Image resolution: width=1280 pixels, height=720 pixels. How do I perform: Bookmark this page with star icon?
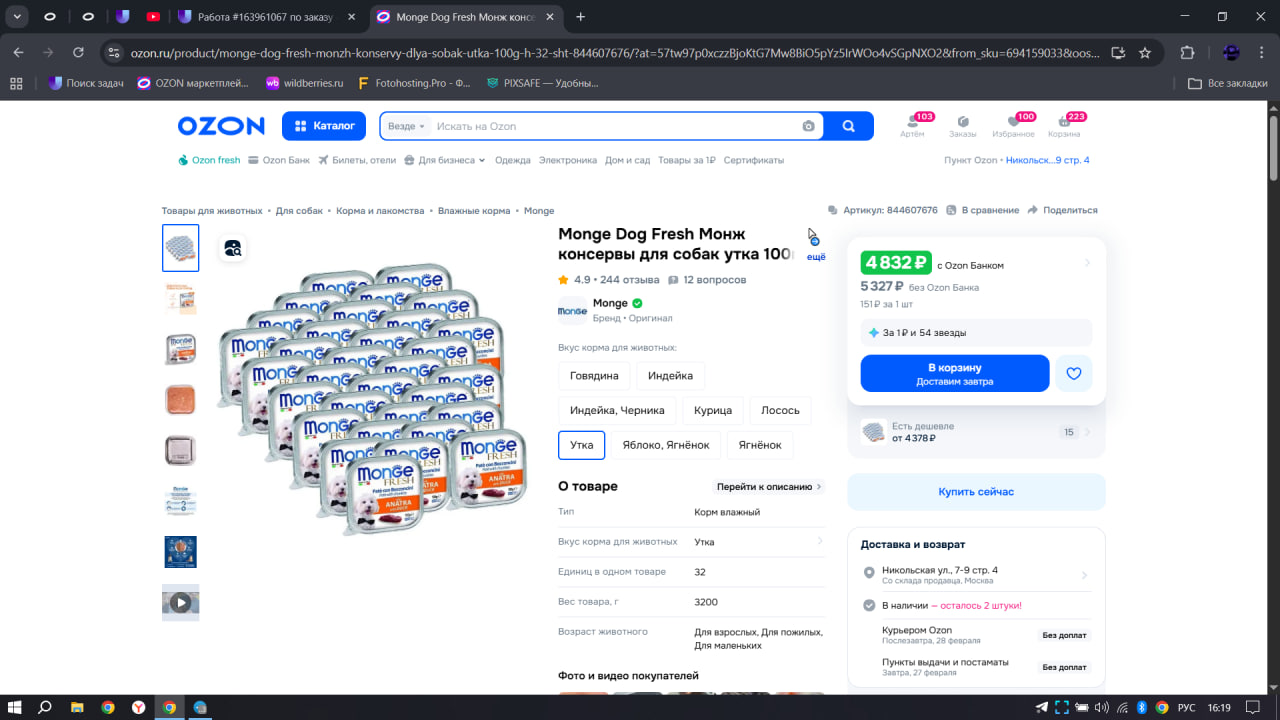[x=1145, y=53]
